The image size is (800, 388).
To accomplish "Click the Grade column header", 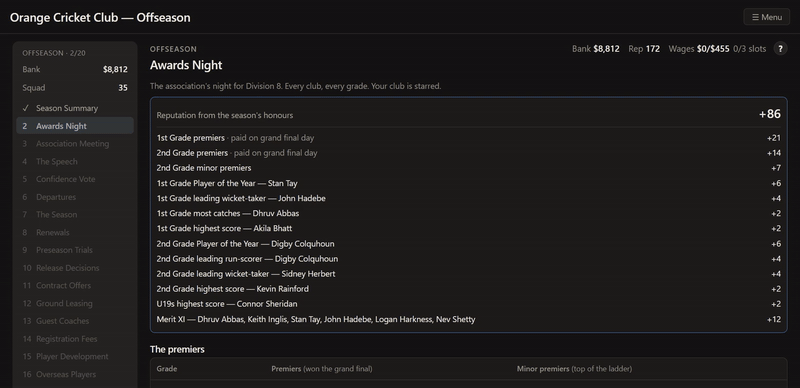I will [x=167, y=369].
